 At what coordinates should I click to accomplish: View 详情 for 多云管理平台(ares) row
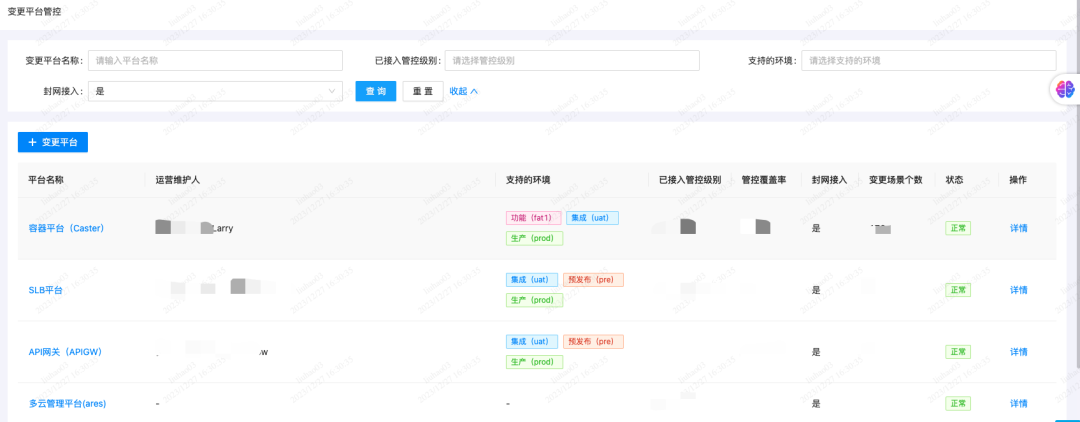[x=1019, y=403]
